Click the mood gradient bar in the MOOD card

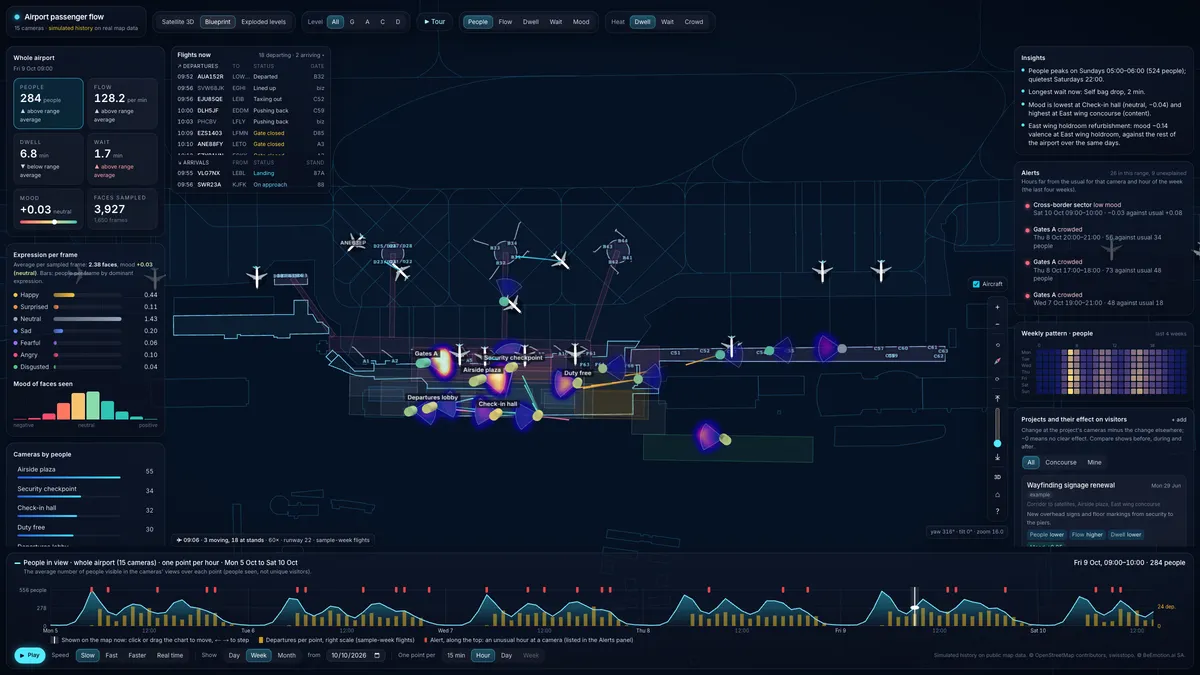[x=48, y=222]
